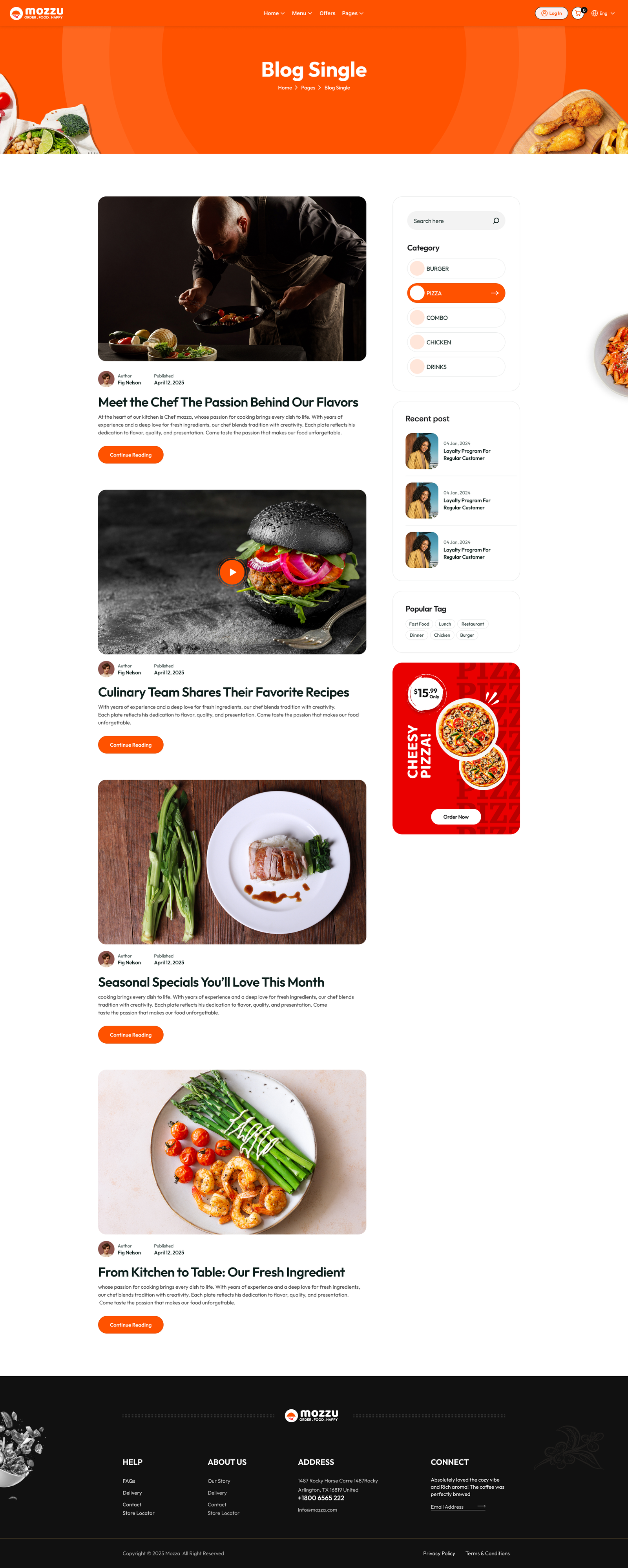The width and height of the screenshot is (628, 1568).
Task: Select the DRINKS category option
Action: (456, 367)
